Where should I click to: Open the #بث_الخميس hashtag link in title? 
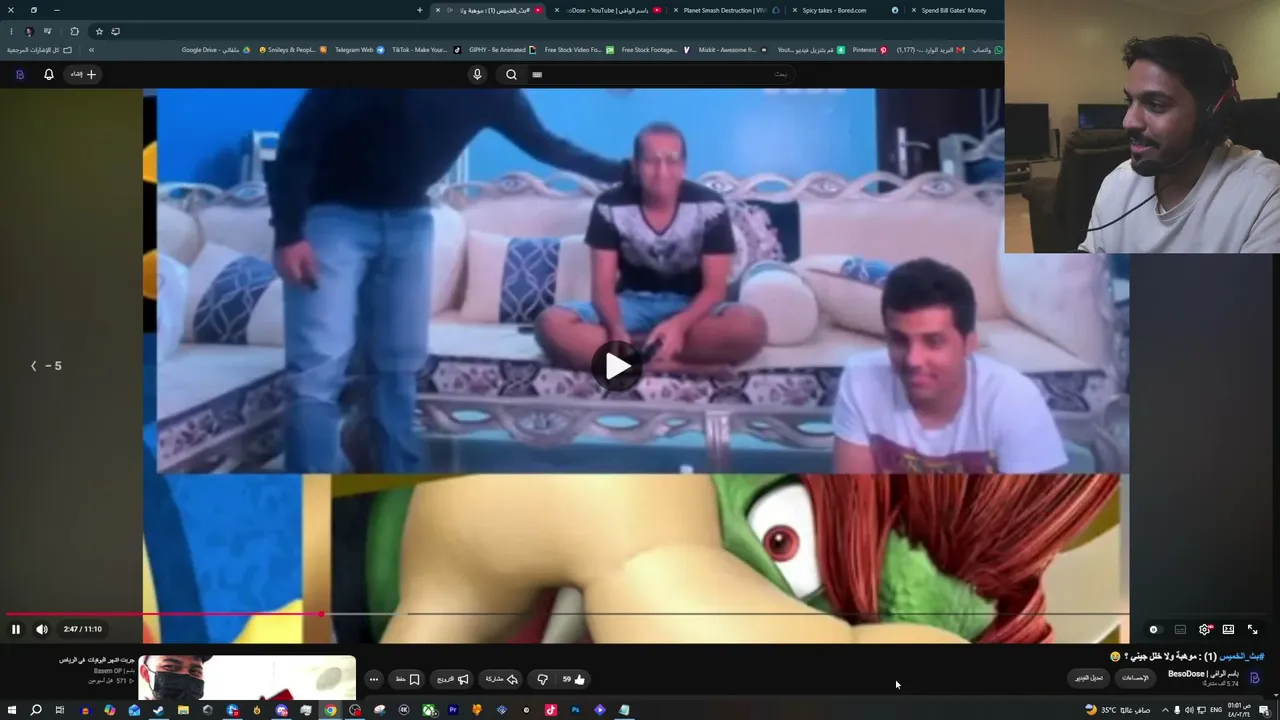tap(1241, 656)
